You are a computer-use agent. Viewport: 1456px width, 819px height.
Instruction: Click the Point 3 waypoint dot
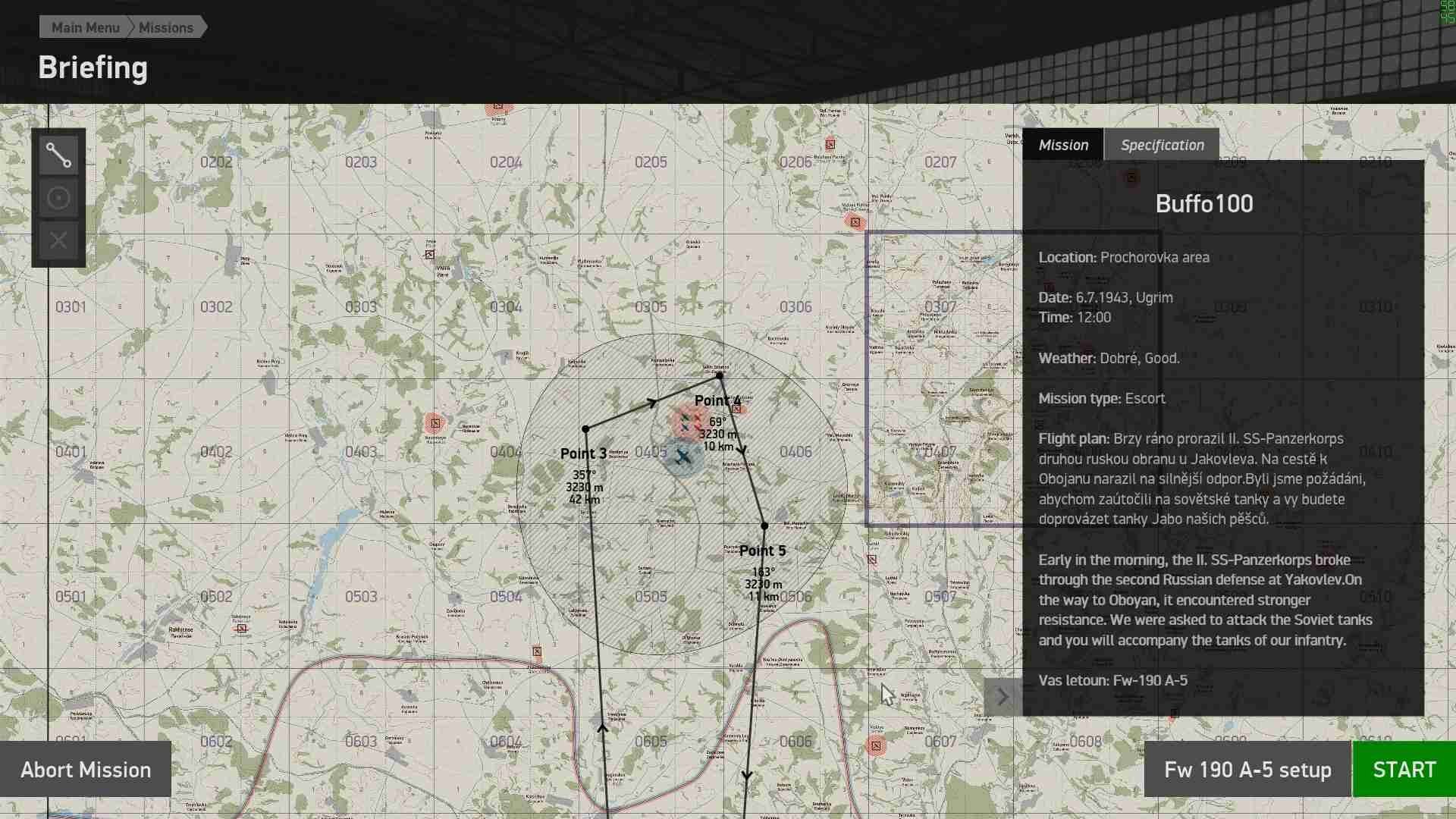click(x=585, y=429)
